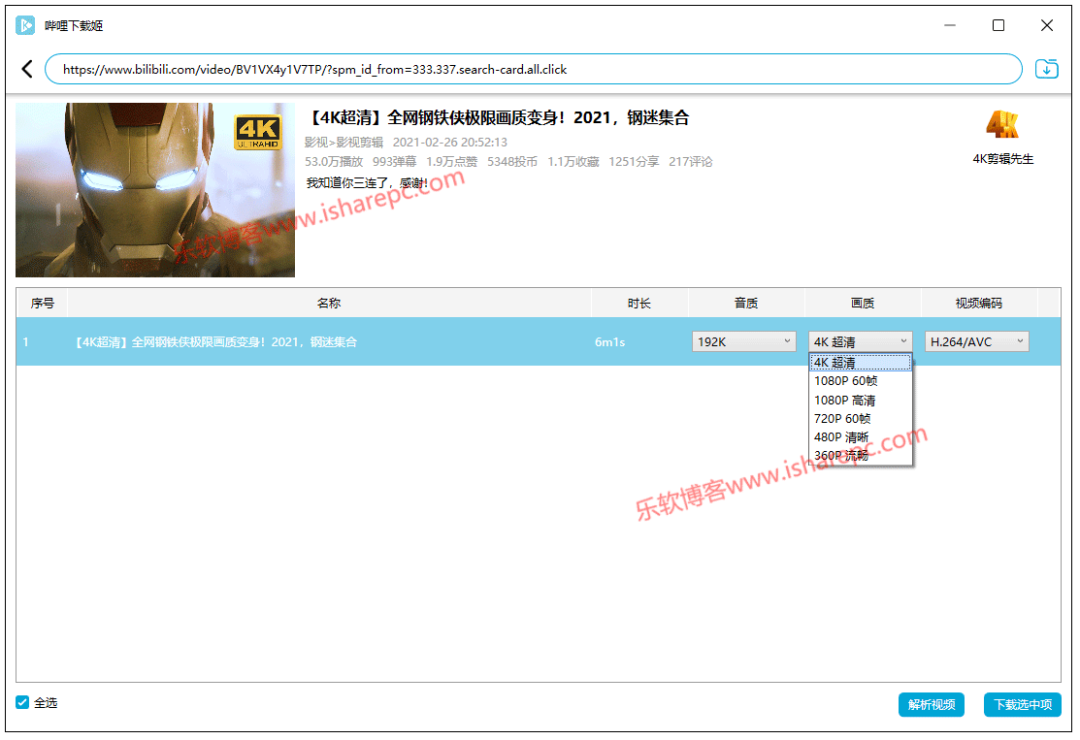The image size is (1080, 740).
Task: Click the app logo in title bar
Action: 25,25
